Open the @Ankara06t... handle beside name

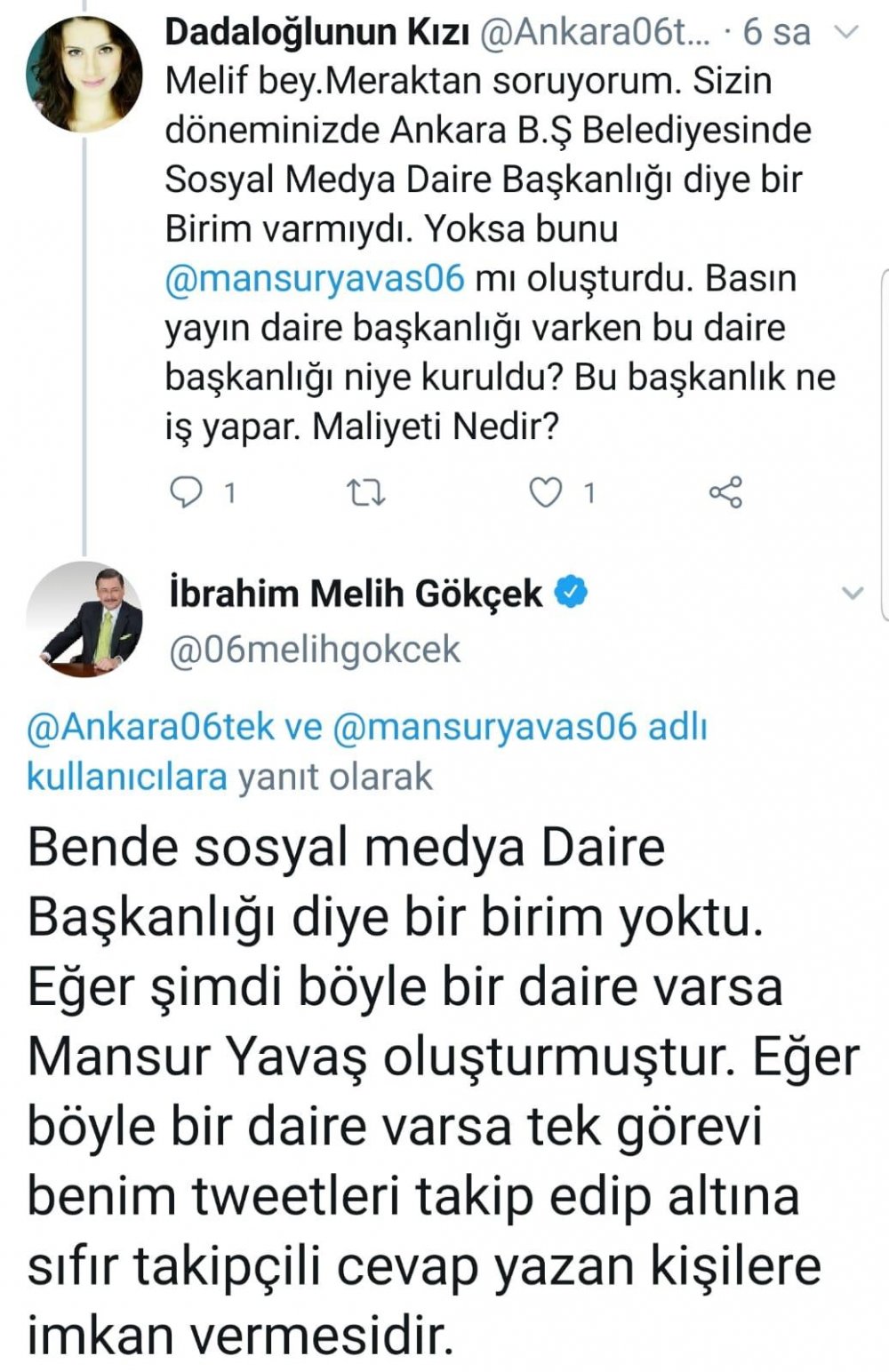(x=596, y=33)
